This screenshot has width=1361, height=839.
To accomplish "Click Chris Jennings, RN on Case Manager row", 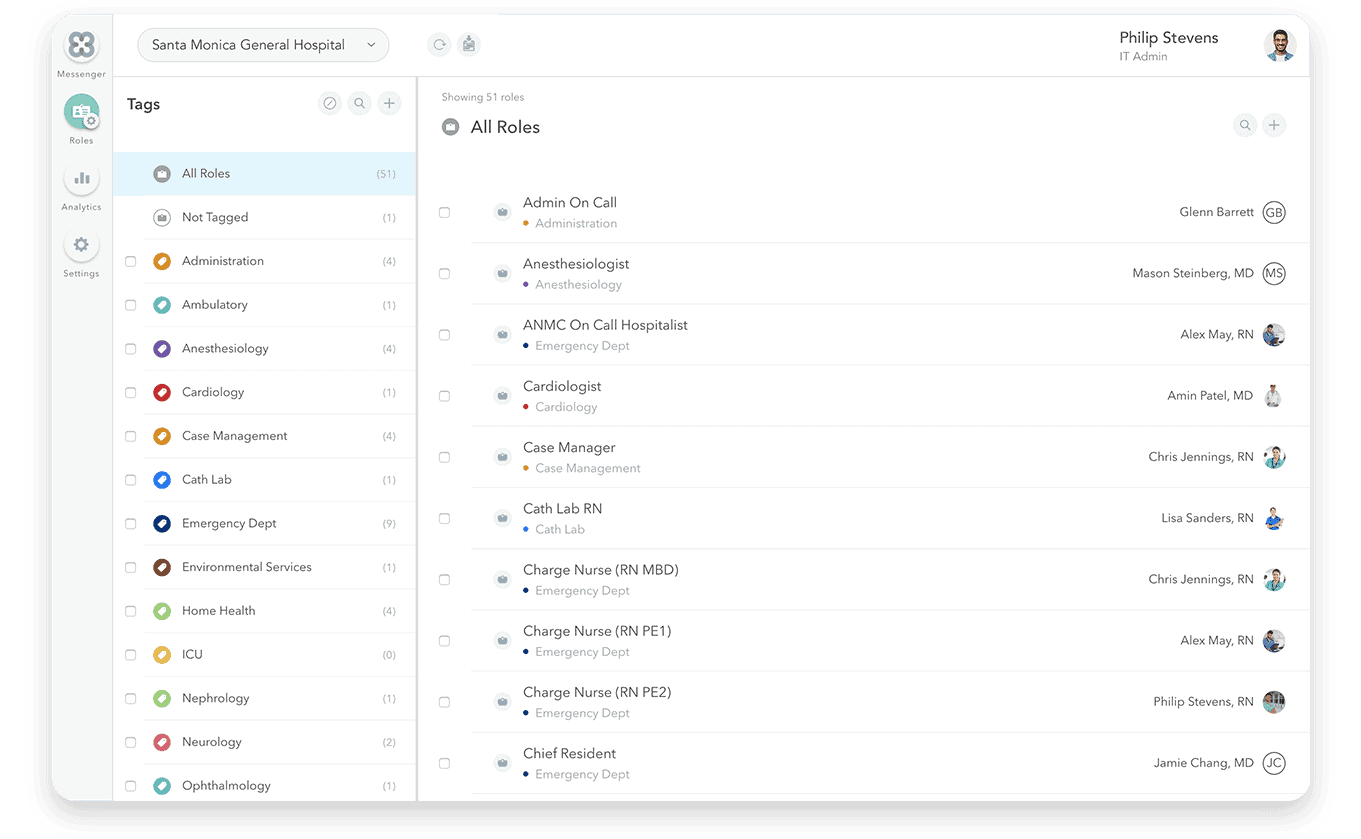I will [1200, 457].
